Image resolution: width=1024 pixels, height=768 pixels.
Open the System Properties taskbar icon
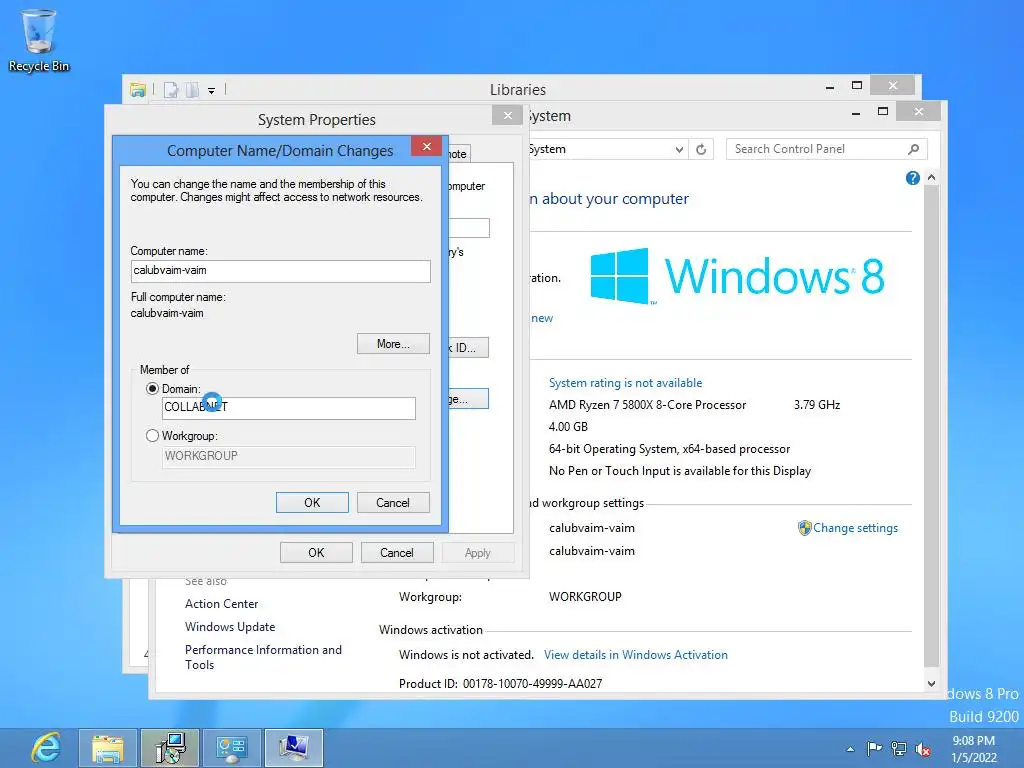(x=294, y=748)
